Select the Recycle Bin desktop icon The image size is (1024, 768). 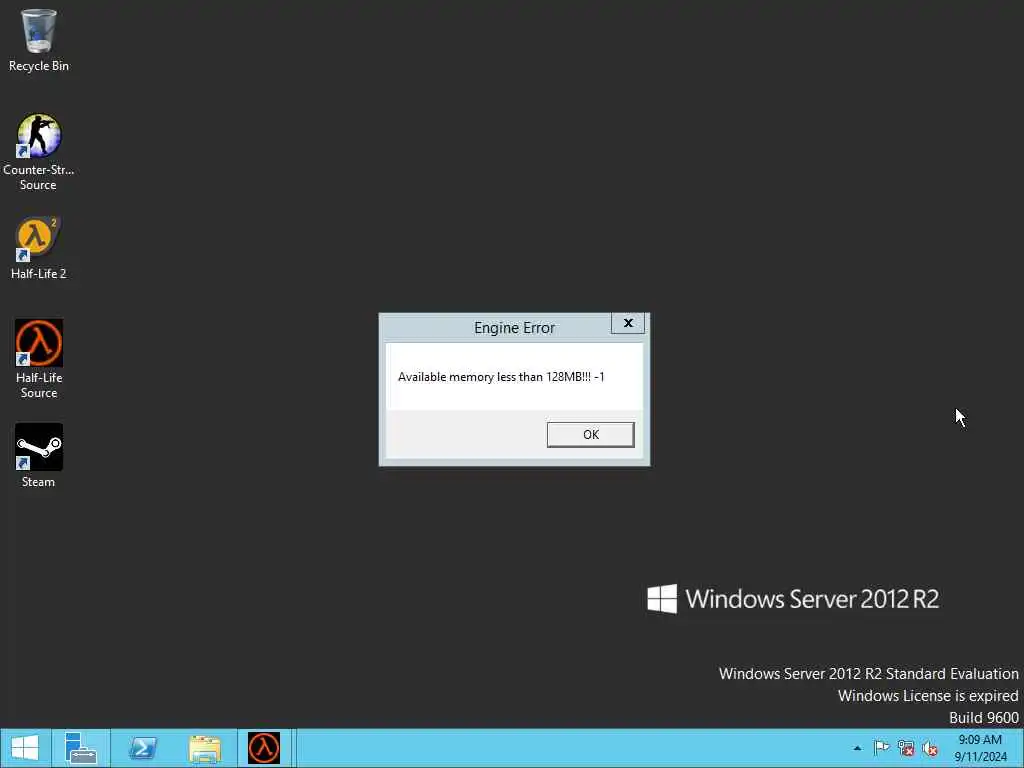click(39, 40)
